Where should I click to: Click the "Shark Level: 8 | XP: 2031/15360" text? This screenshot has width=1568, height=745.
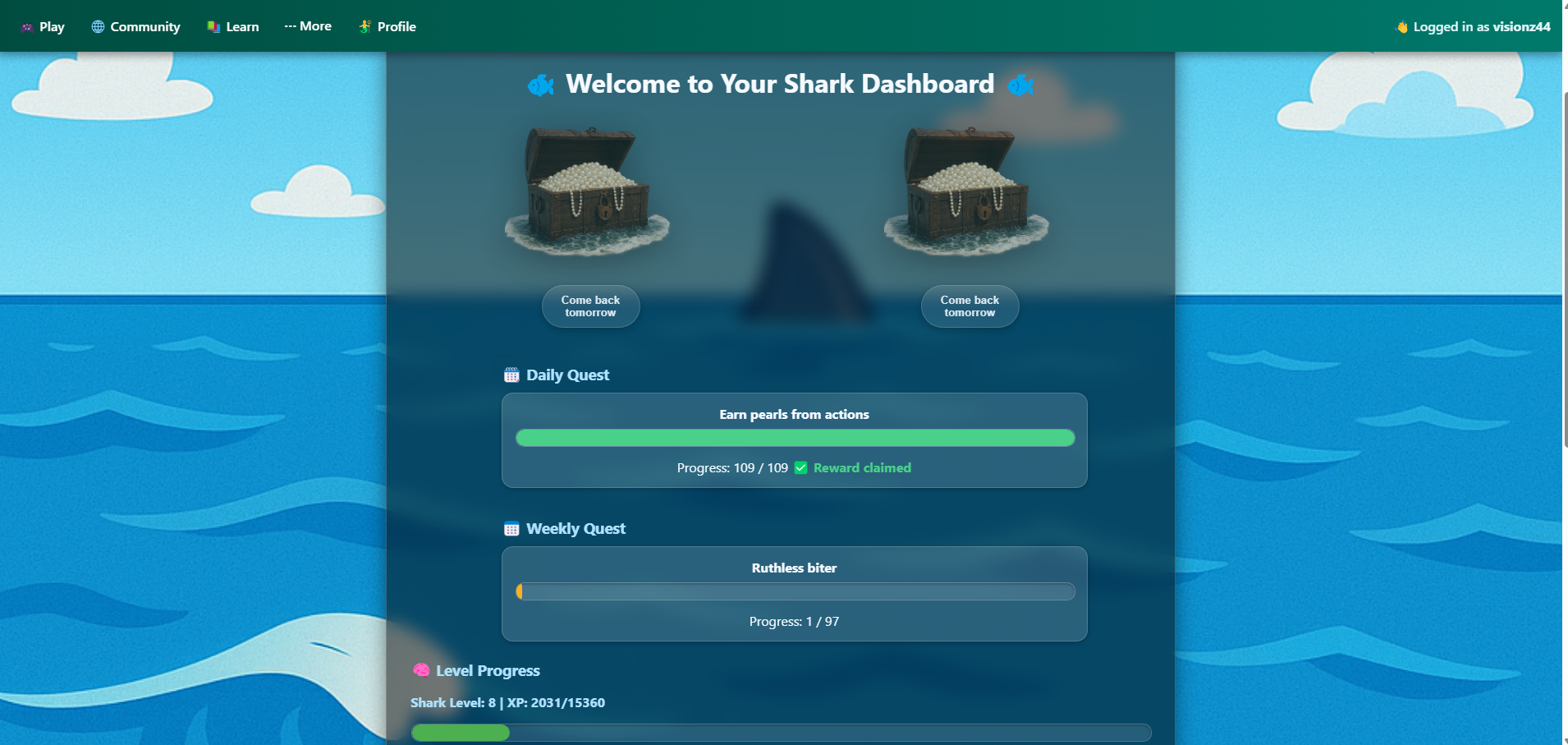click(x=508, y=703)
